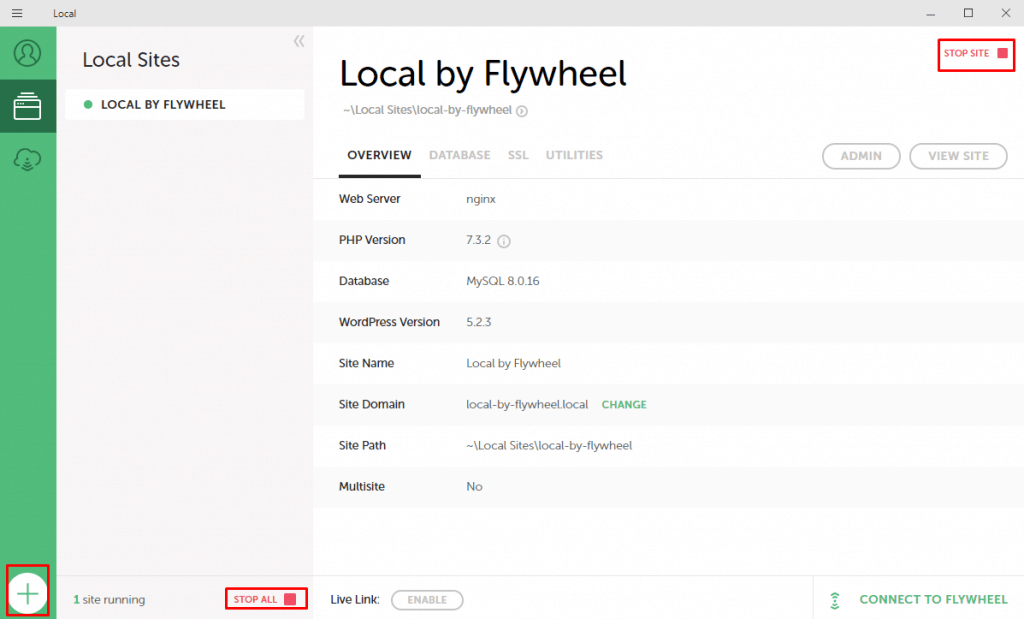Click Connect to Flywheel link

(x=933, y=599)
